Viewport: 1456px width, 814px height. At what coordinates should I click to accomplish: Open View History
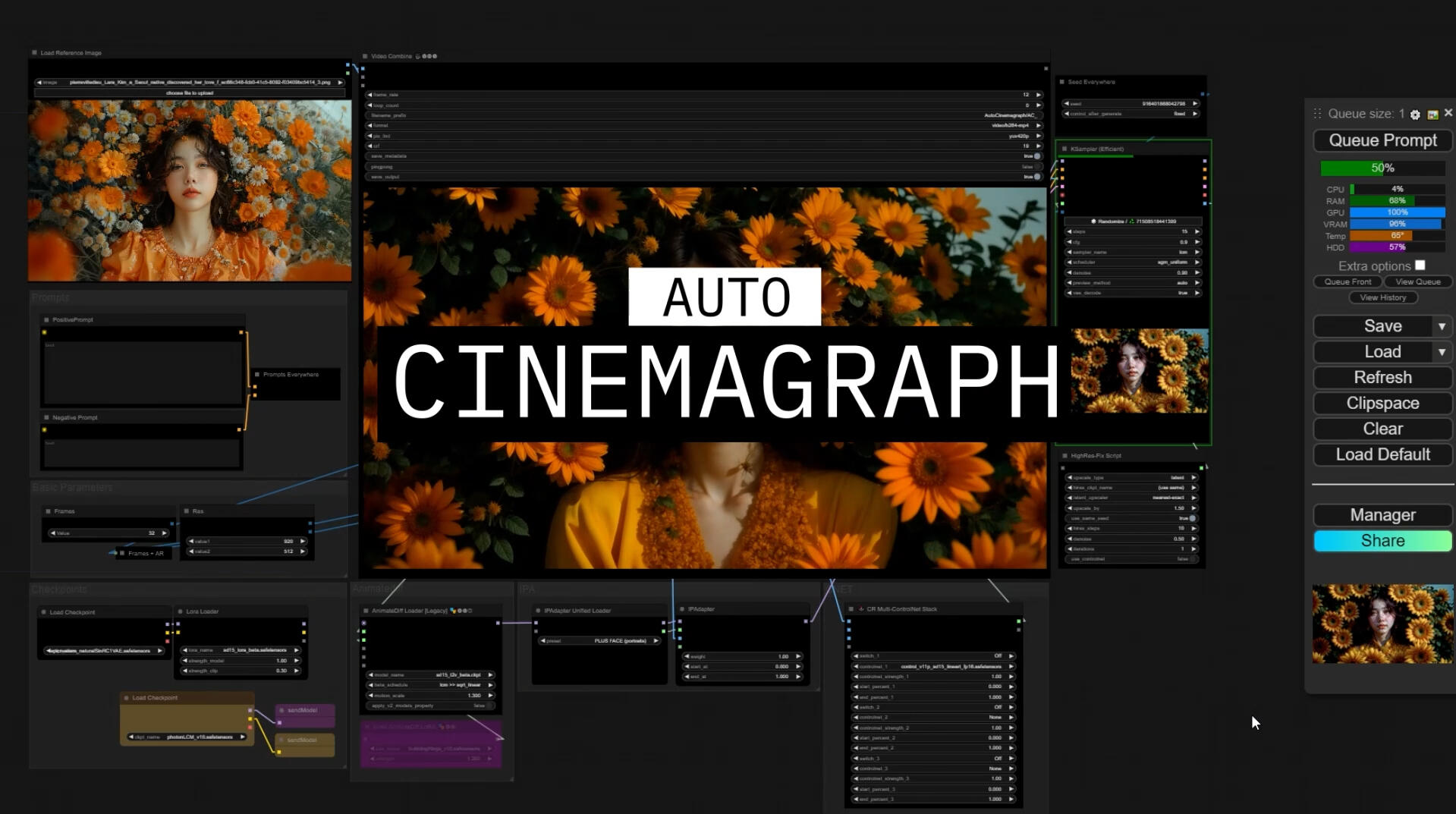(x=1382, y=297)
